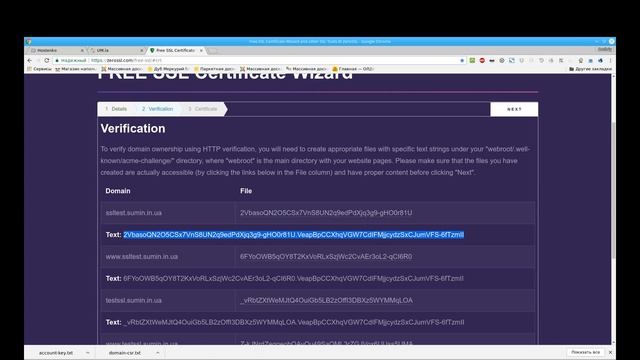Open the Магазин bookmark in the bookmarks bar
640x360 pixels.
click(76, 69)
